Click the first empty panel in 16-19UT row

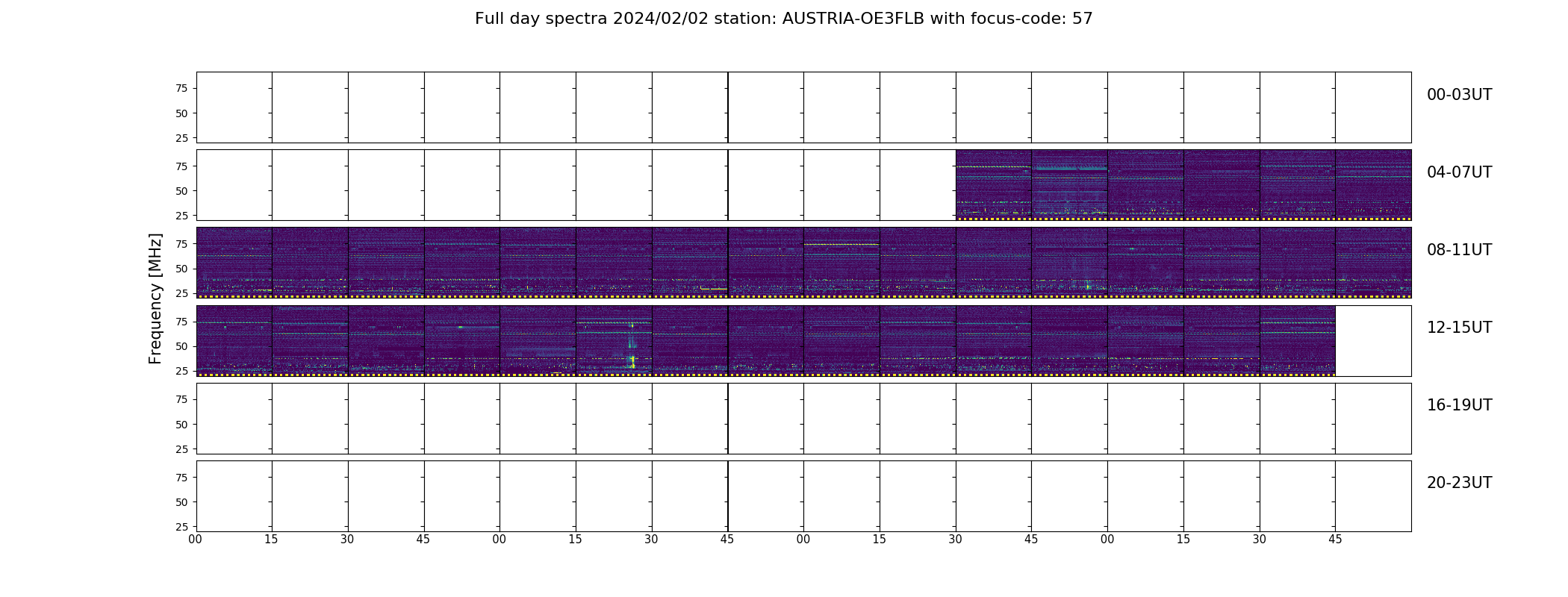click(x=234, y=419)
